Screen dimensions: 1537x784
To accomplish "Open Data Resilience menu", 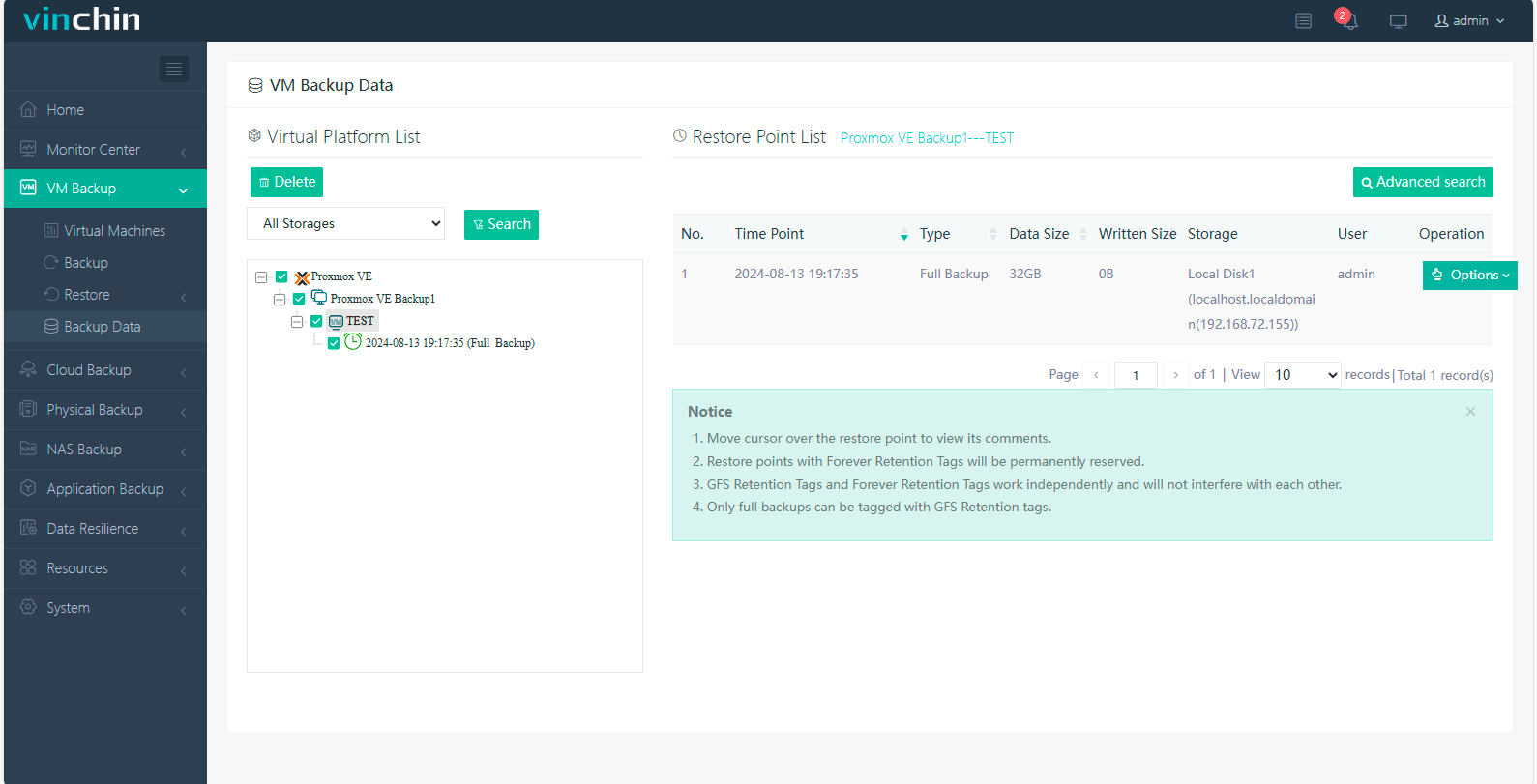I will coord(105,529).
